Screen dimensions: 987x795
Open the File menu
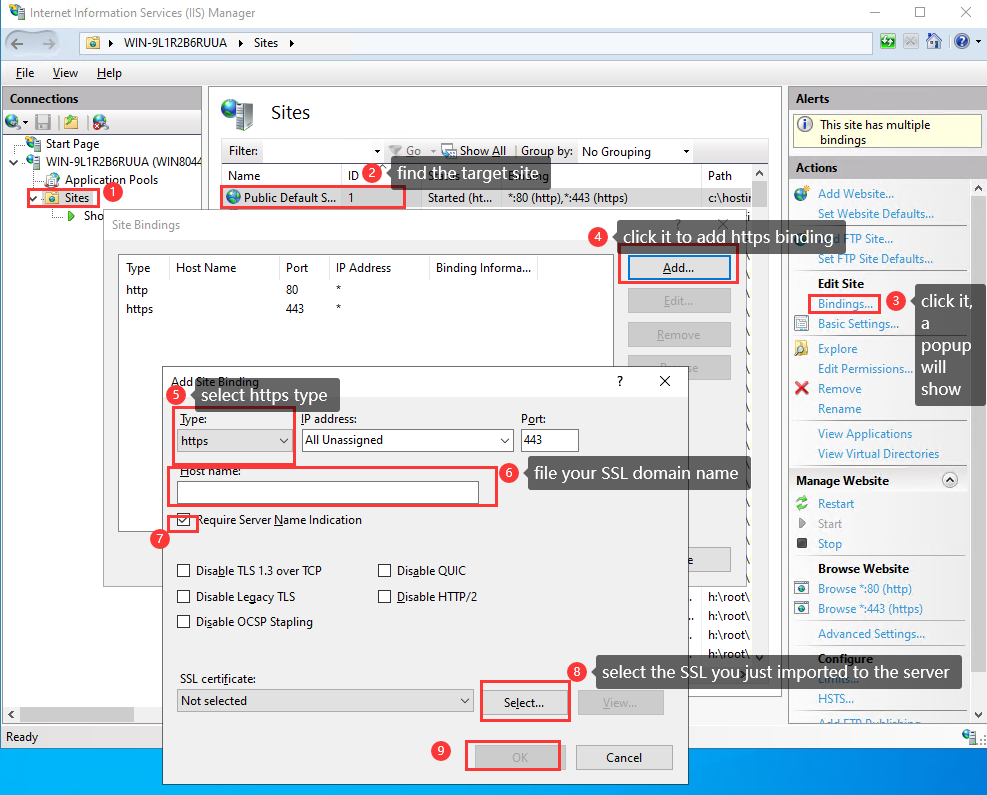23,72
